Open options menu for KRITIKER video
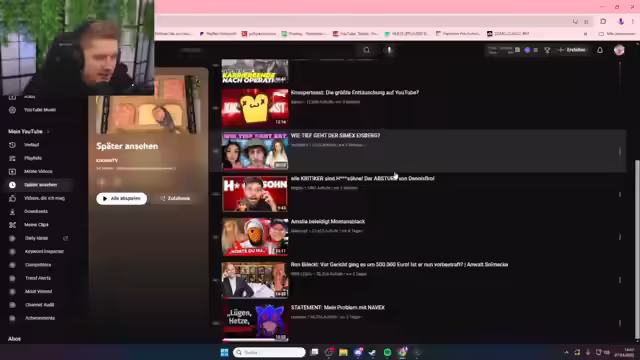640x360 pixels. point(620,194)
